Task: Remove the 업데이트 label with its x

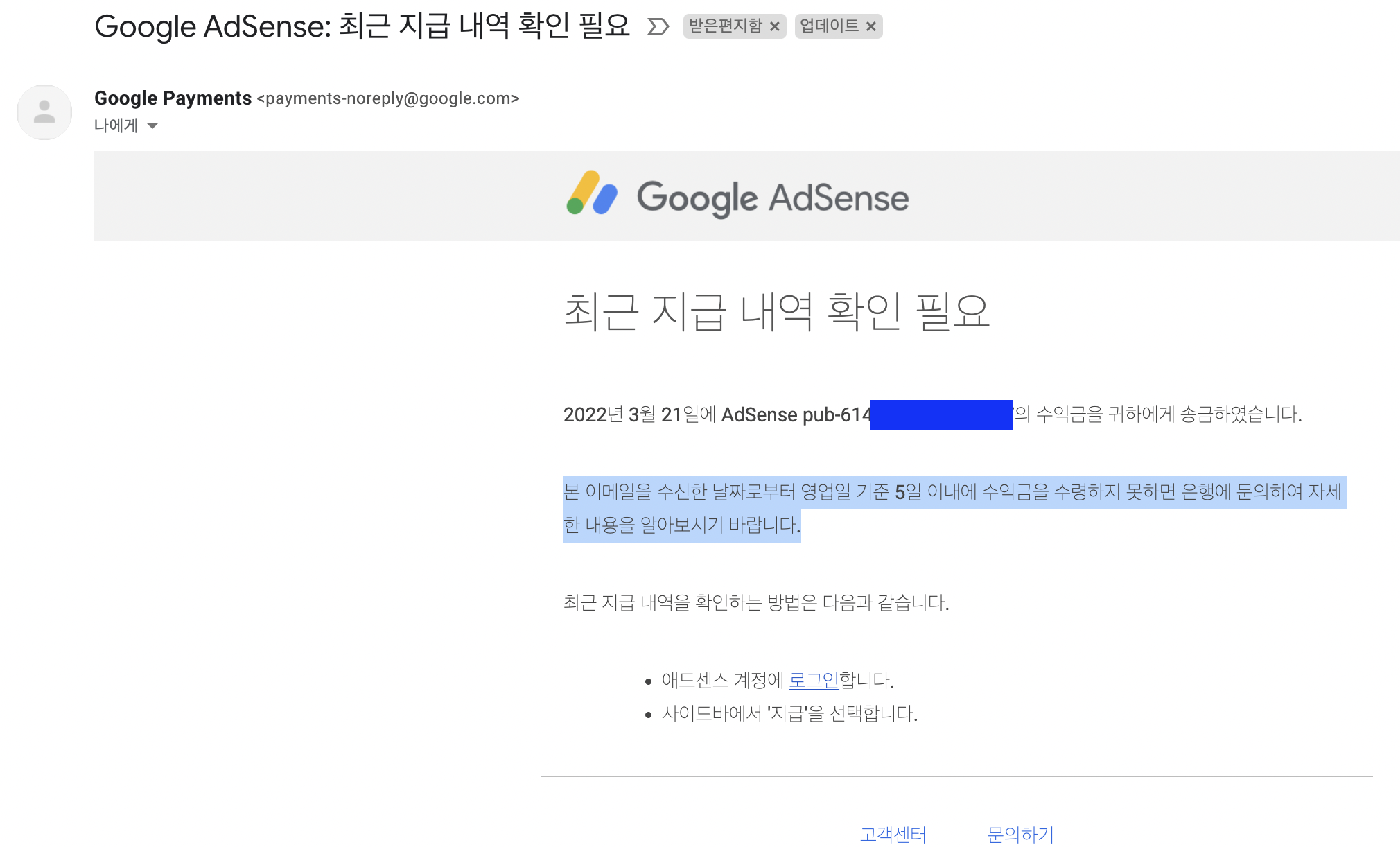Action: tap(871, 27)
